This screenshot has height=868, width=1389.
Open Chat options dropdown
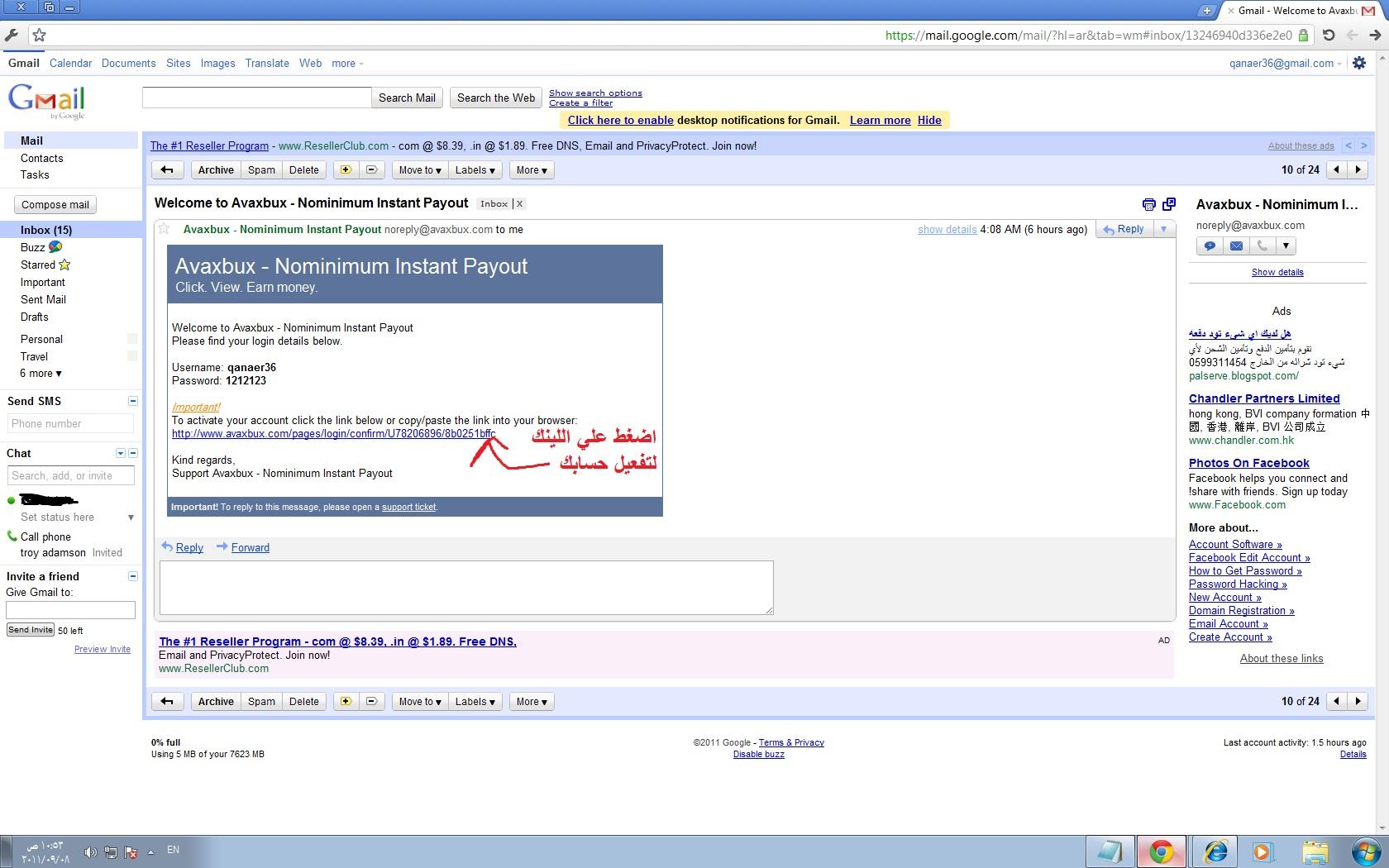click(120, 453)
